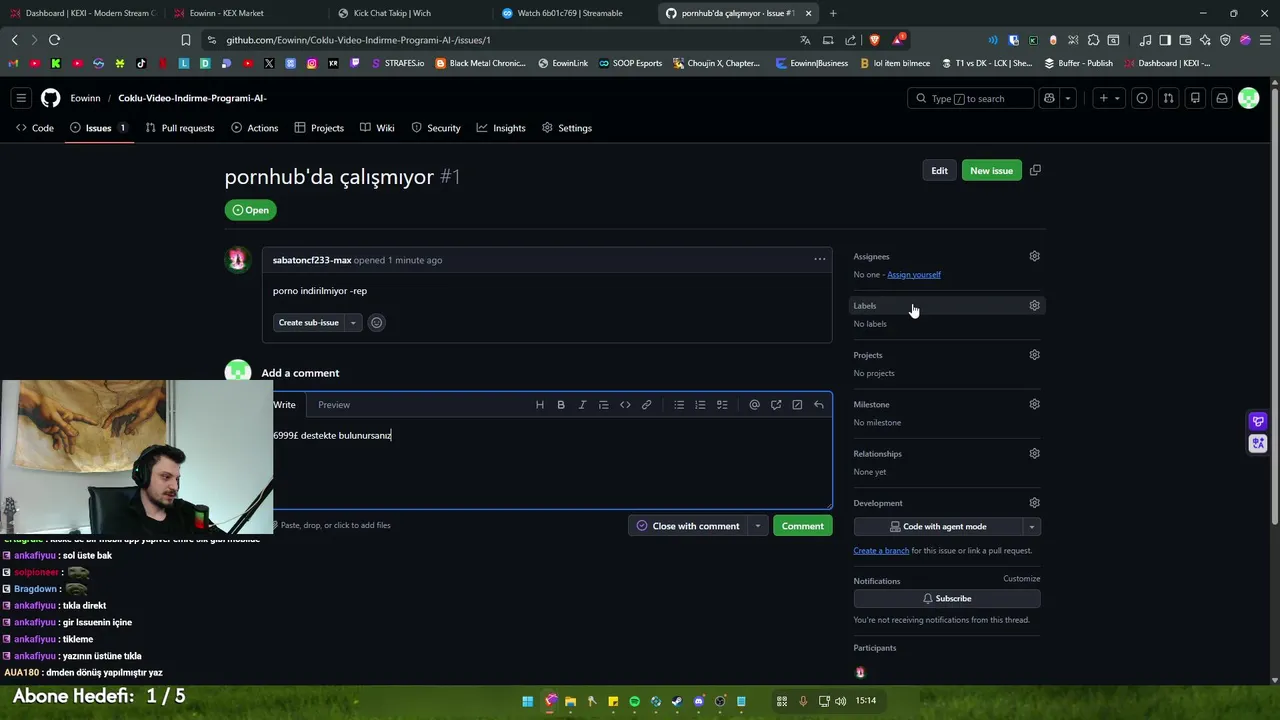Apply italic formatting in comment editor
The height and width of the screenshot is (720, 1280).
pos(582,405)
